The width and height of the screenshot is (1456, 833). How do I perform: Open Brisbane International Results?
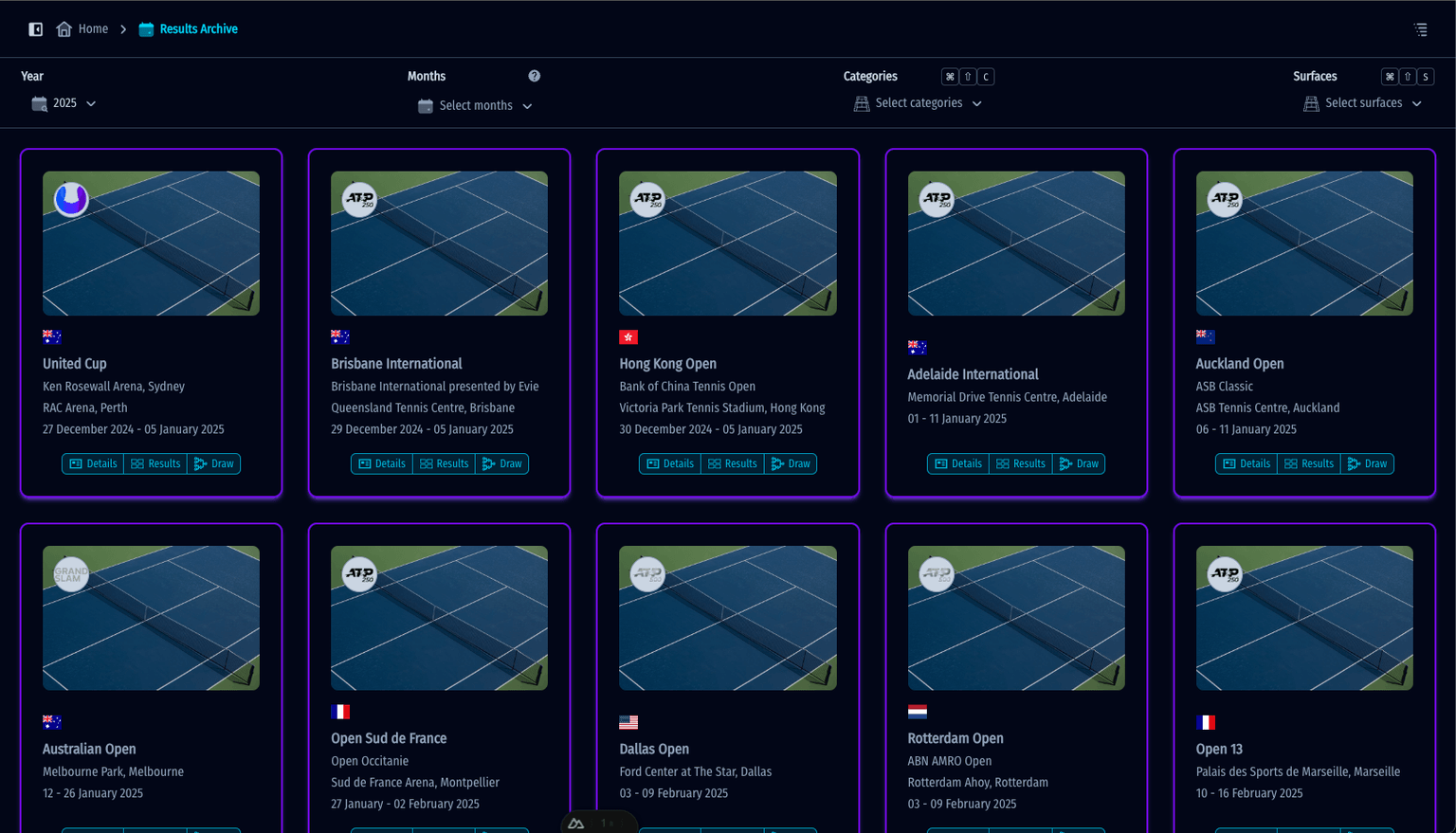[x=444, y=463]
